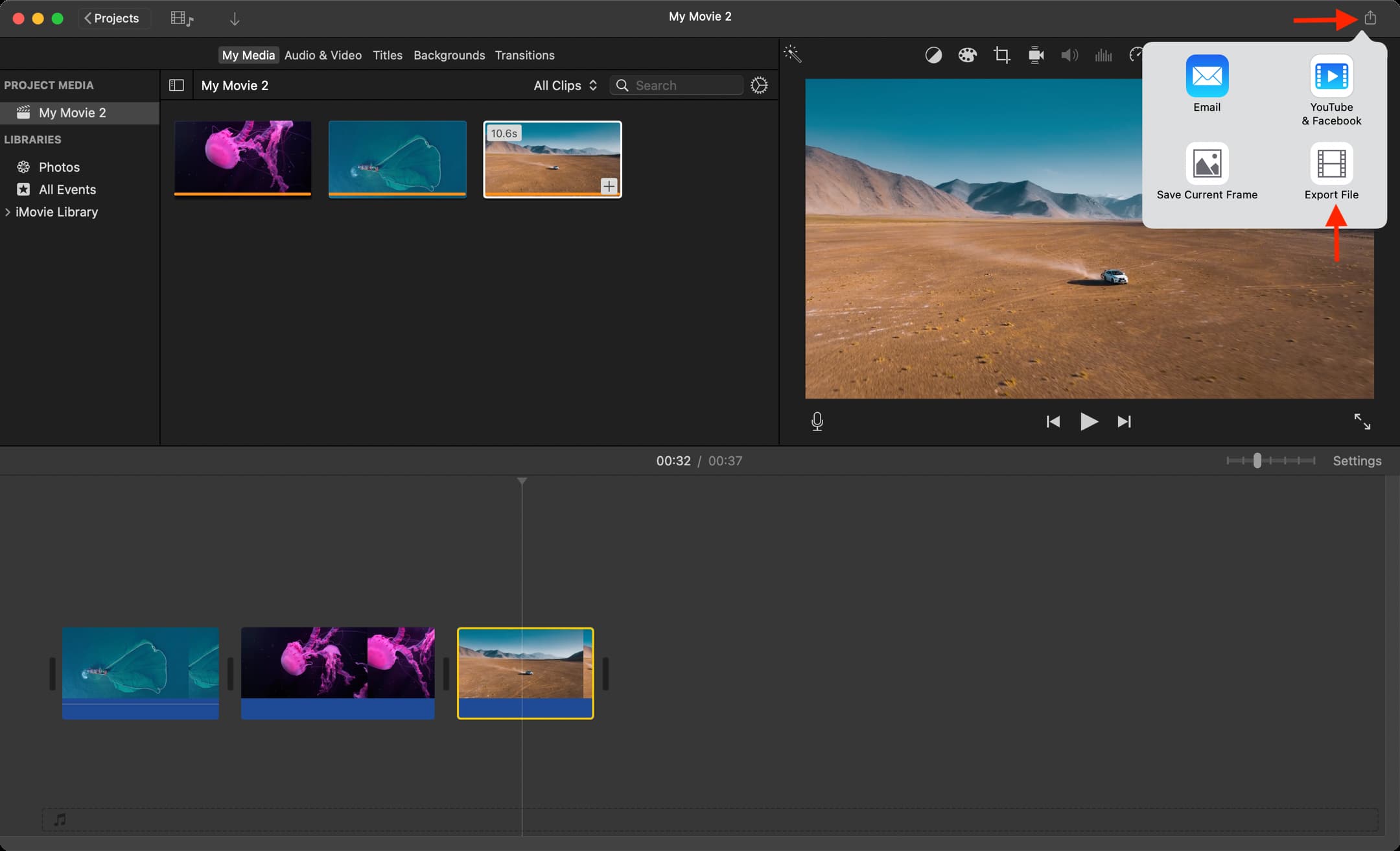Choose Email in the share popup
This screenshot has height=851, width=1400.
pyautogui.click(x=1207, y=84)
